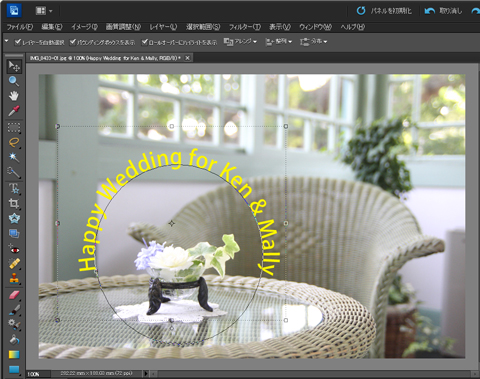Select the Horizontal Type tool

14,189
